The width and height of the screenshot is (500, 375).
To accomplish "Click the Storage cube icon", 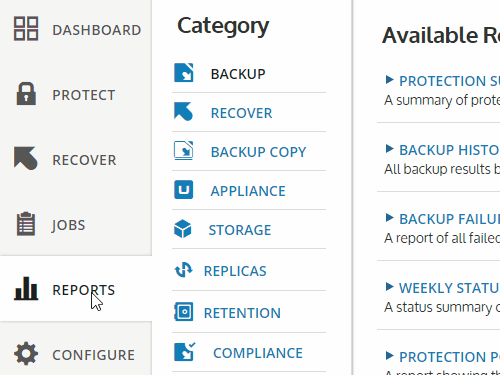I will pyautogui.click(x=183, y=229).
